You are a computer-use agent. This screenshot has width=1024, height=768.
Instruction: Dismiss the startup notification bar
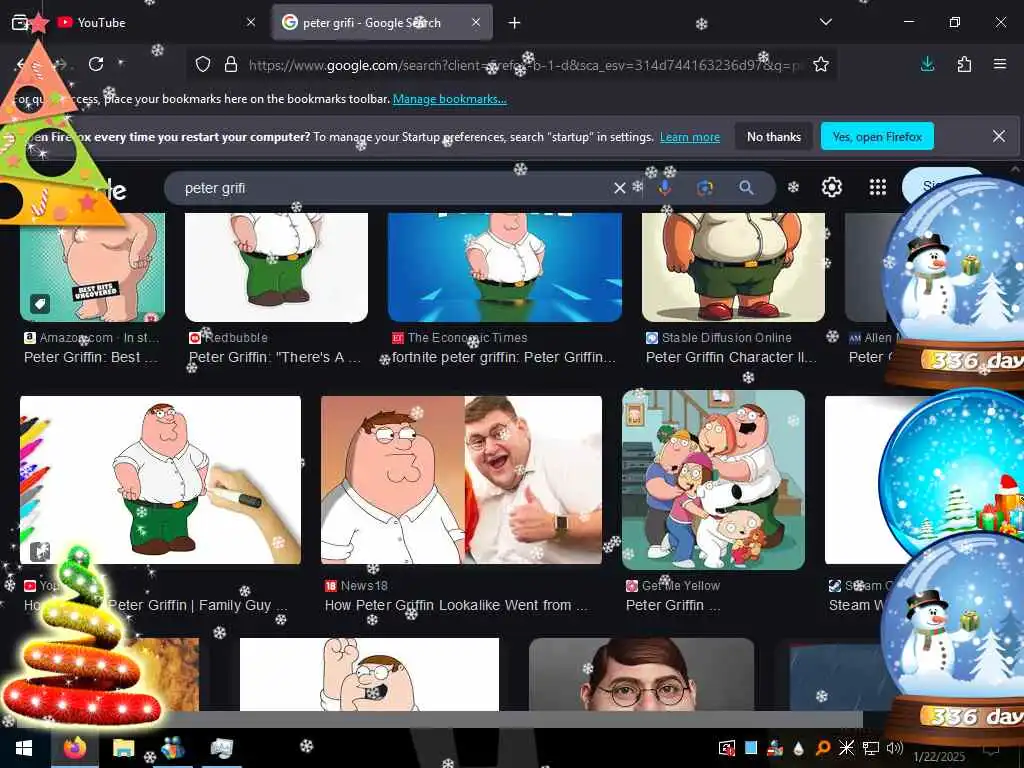tap(999, 136)
